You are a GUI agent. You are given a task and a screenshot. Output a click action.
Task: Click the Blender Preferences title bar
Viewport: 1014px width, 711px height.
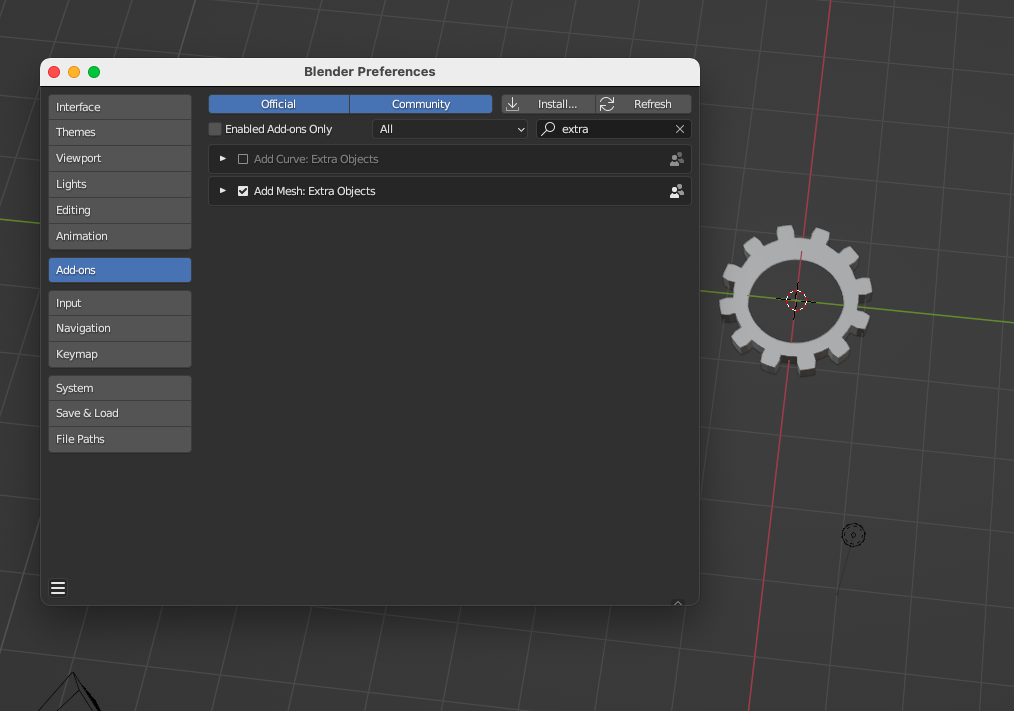point(370,72)
